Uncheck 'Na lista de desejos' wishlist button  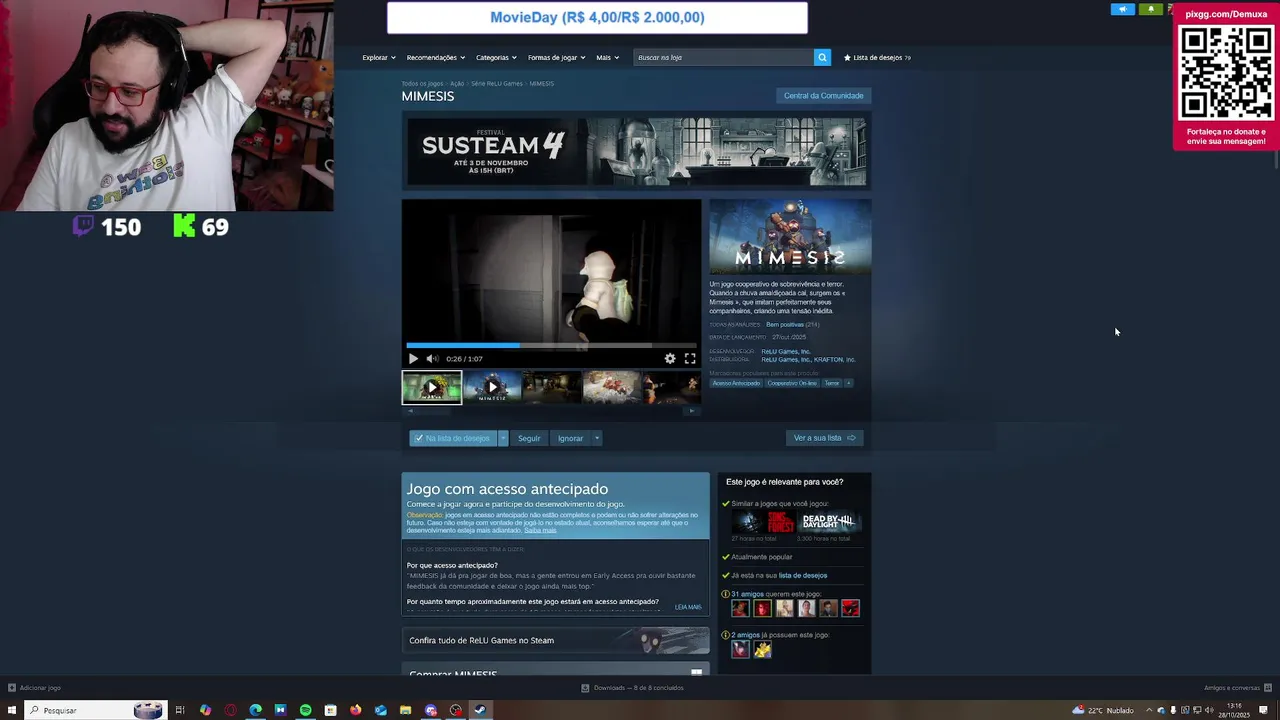[453, 438]
